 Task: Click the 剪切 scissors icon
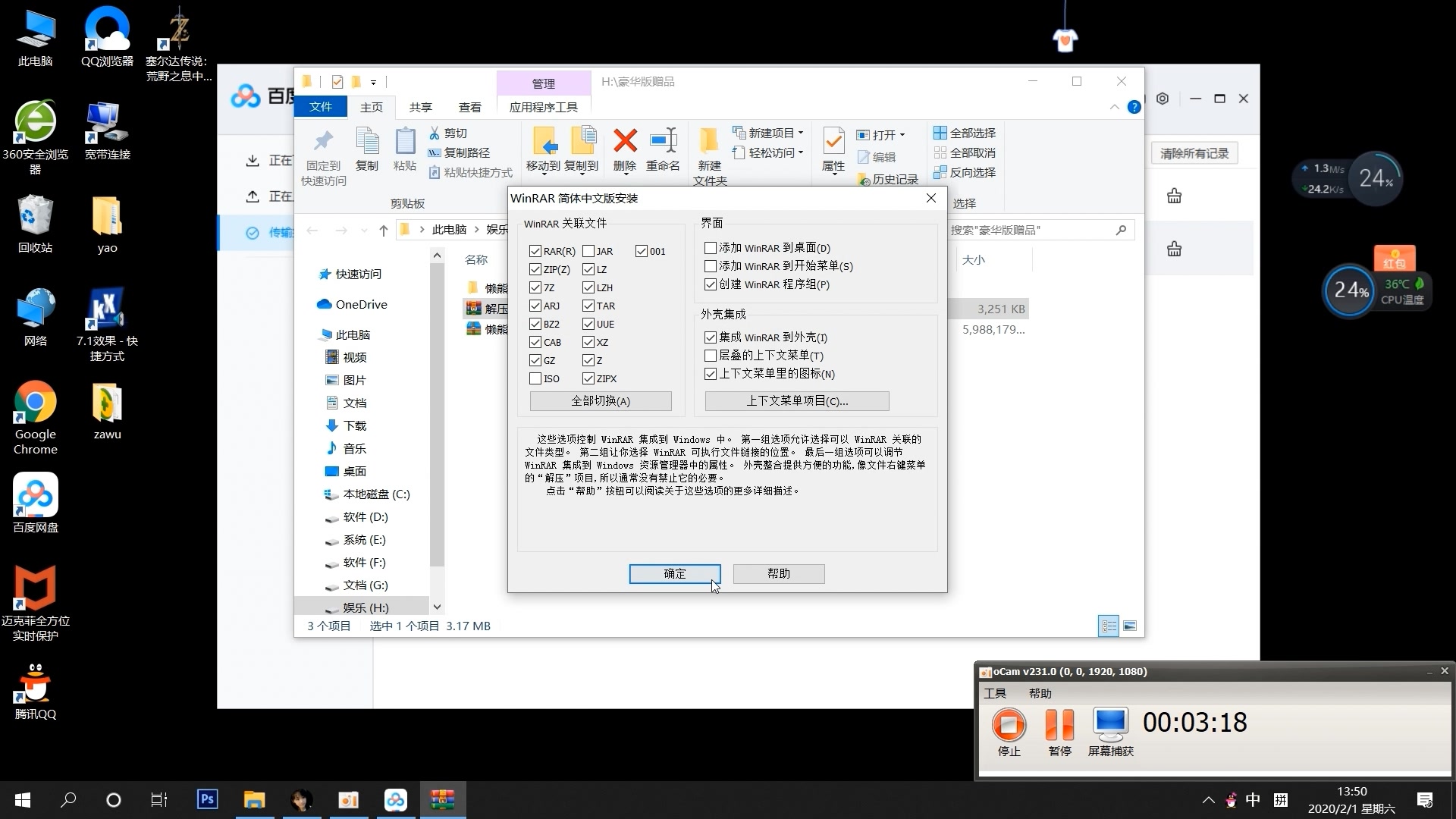[x=435, y=133]
